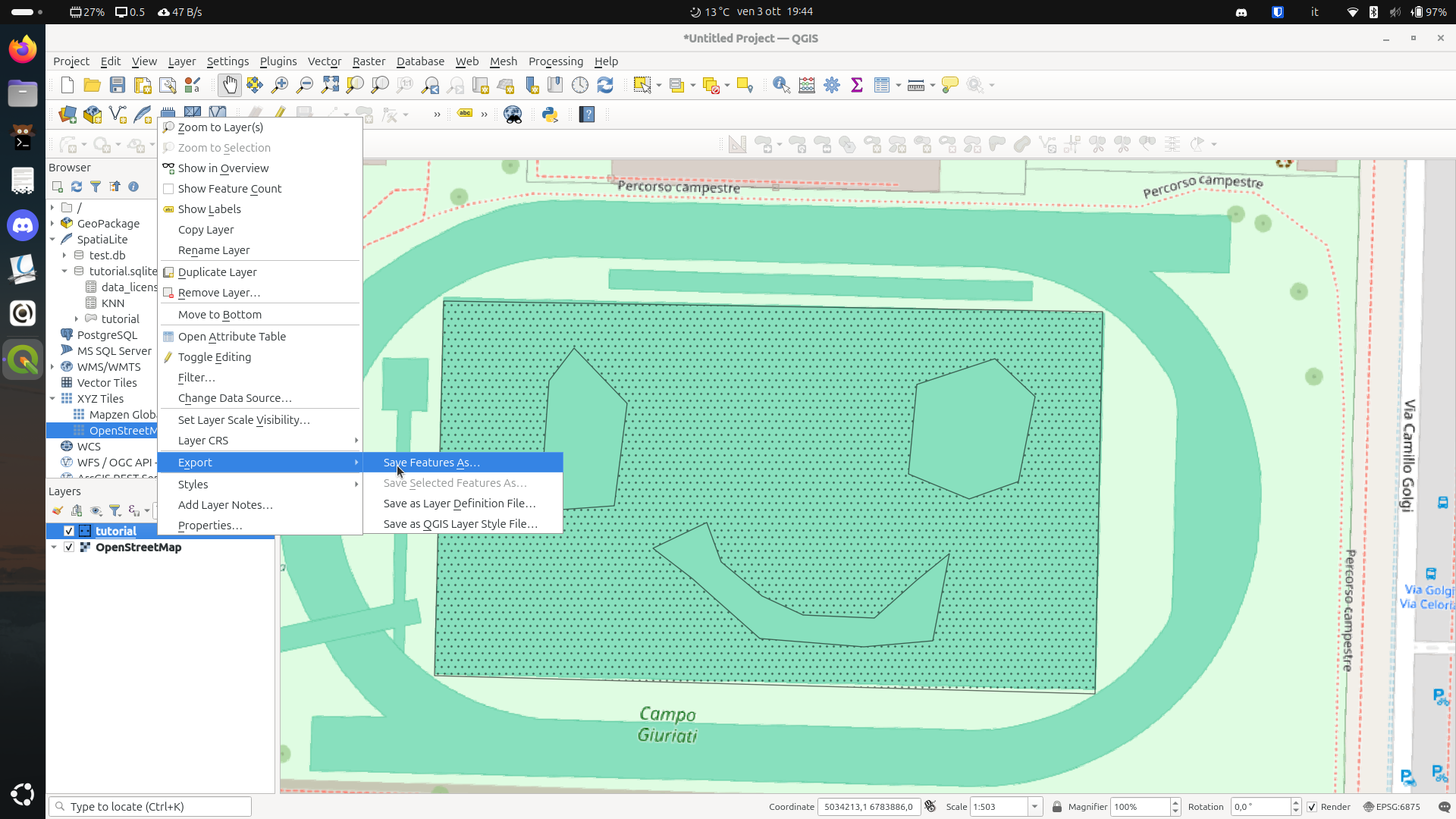Toggle the Render checkbox in status bar
This screenshot has width=1456, height=819.
[1313, 807]
